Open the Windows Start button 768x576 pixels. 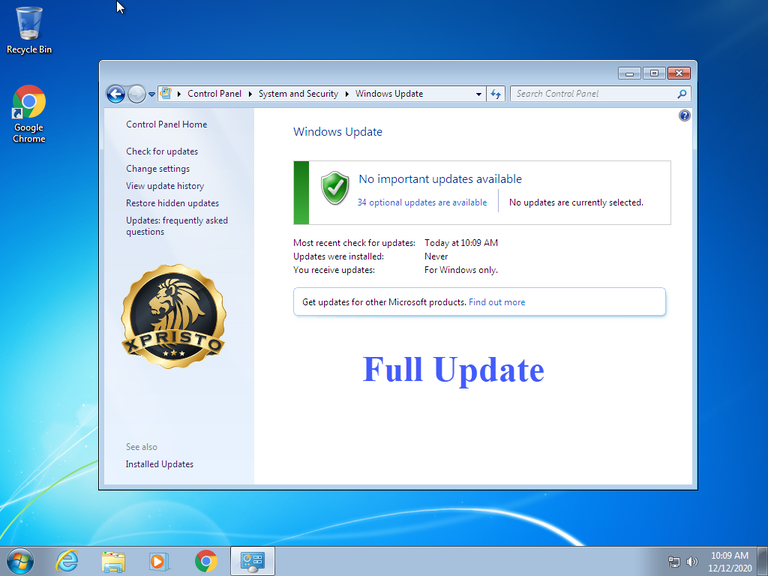click(21, 561)
